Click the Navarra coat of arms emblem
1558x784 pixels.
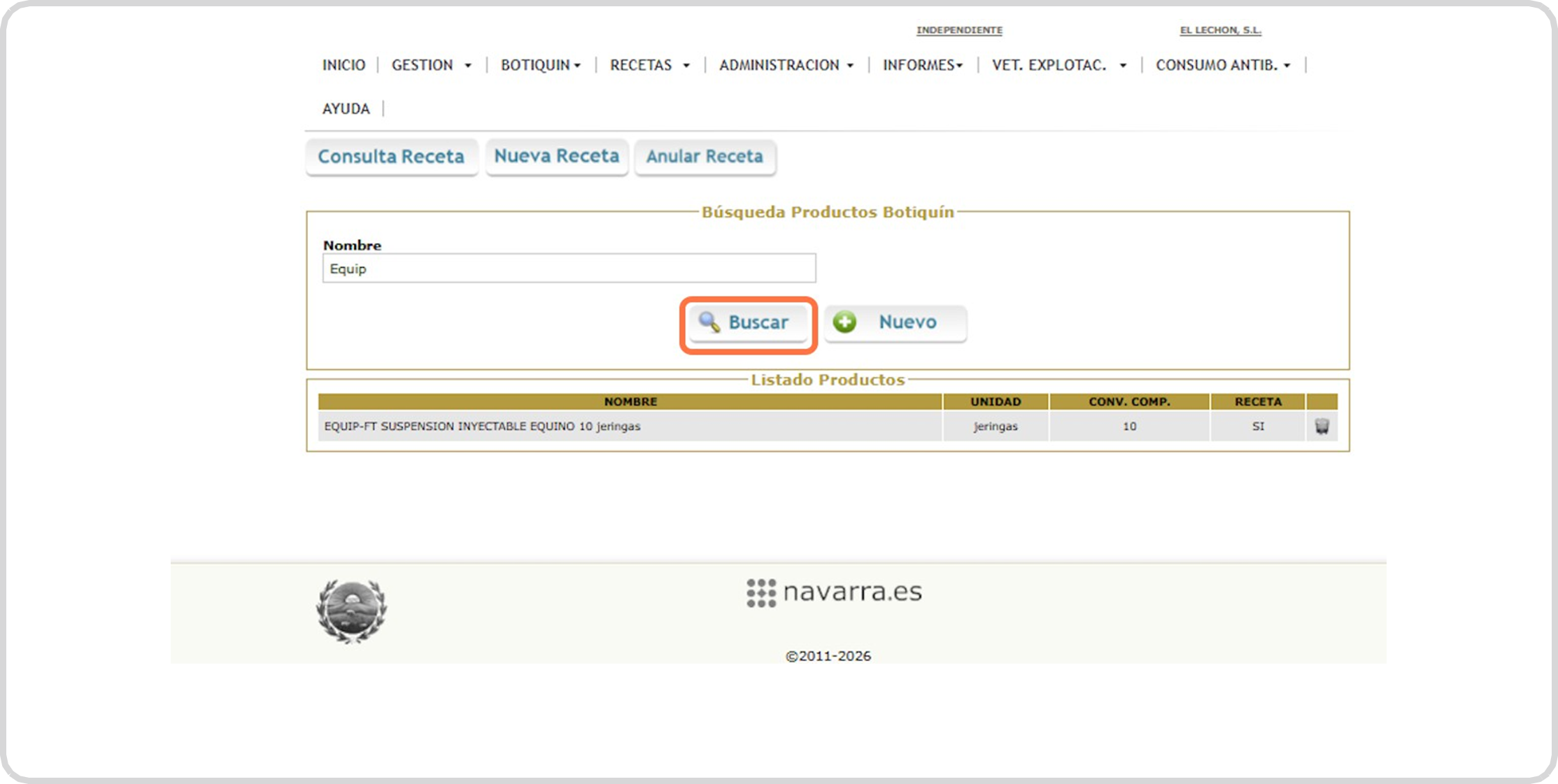(351, 610)
